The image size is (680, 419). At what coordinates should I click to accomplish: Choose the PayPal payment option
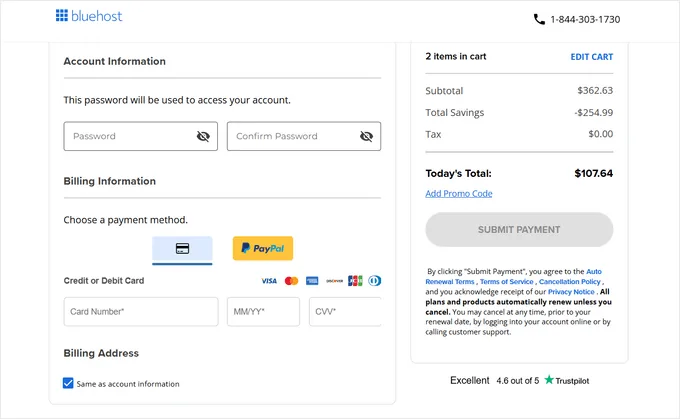[x=263, y=248]
